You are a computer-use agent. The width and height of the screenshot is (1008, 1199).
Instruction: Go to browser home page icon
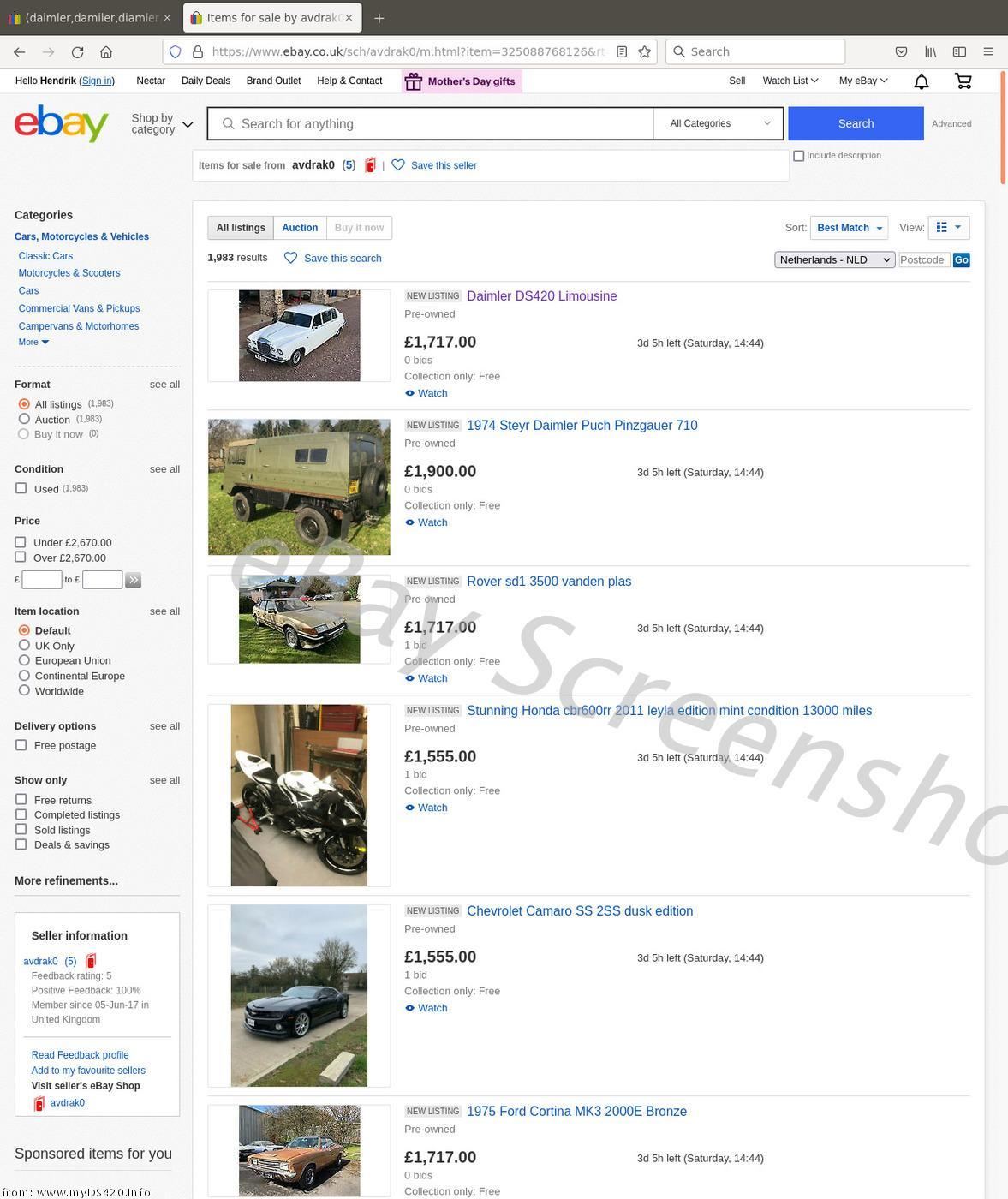pyautogui.click(x=106, y=52)
